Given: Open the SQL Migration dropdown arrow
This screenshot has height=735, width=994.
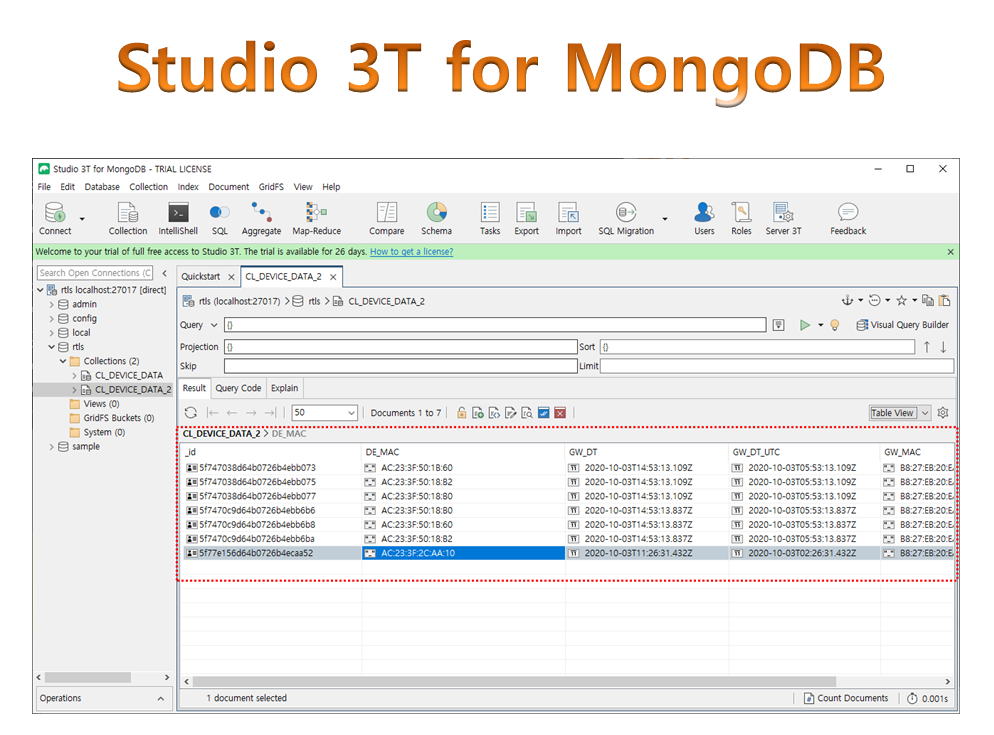Looking at the screenshot, I should coord(665,219).
